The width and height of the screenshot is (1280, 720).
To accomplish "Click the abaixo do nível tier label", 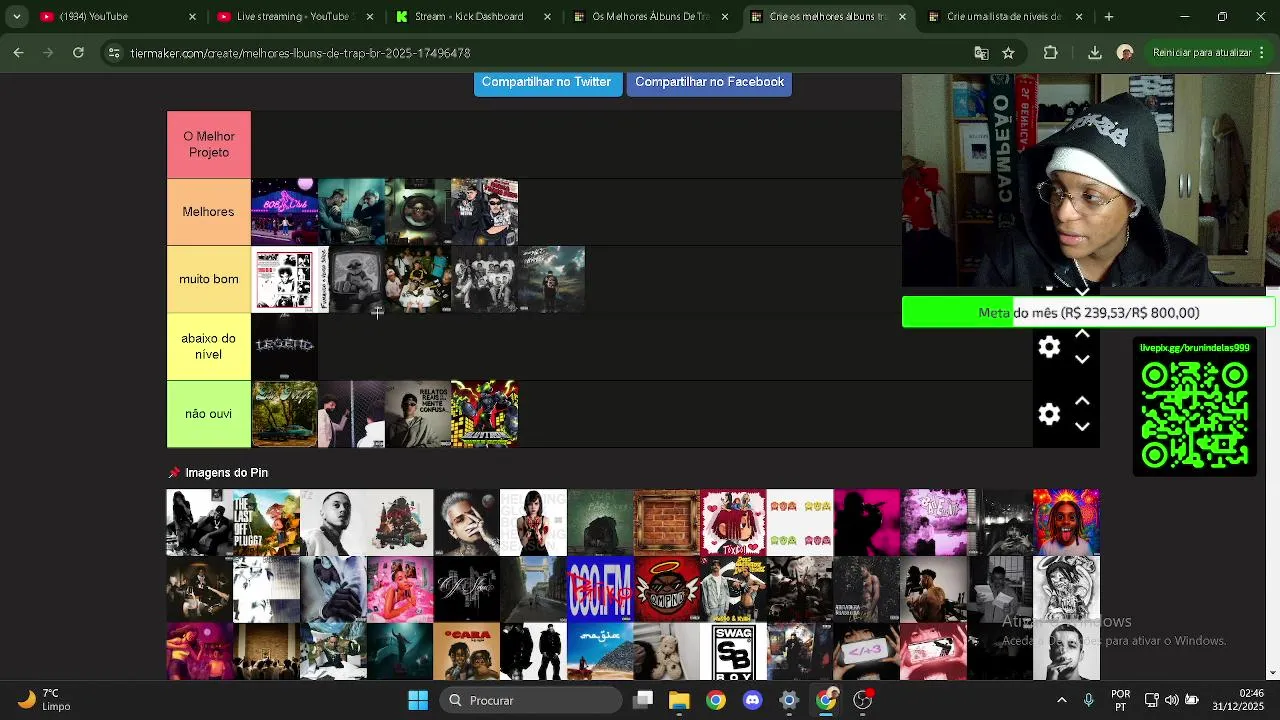I will click(x=209, y=346).
